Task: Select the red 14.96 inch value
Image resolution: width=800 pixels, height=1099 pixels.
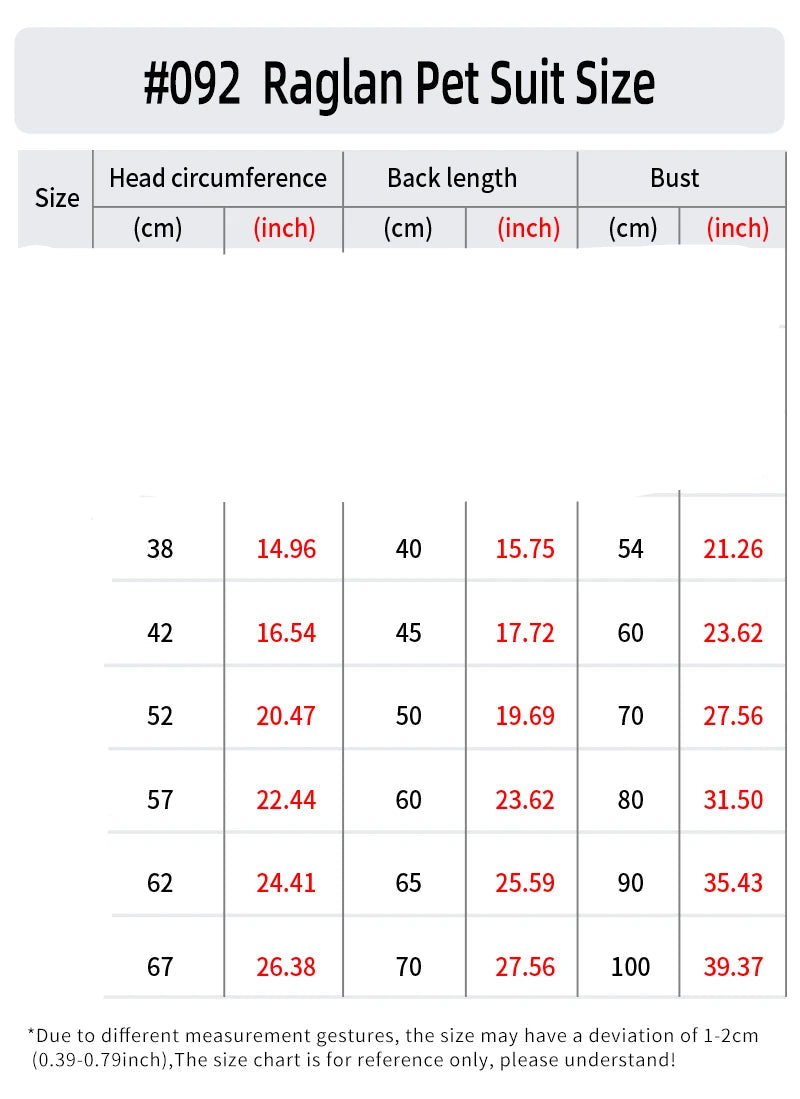Action: (x=286, y=549)
